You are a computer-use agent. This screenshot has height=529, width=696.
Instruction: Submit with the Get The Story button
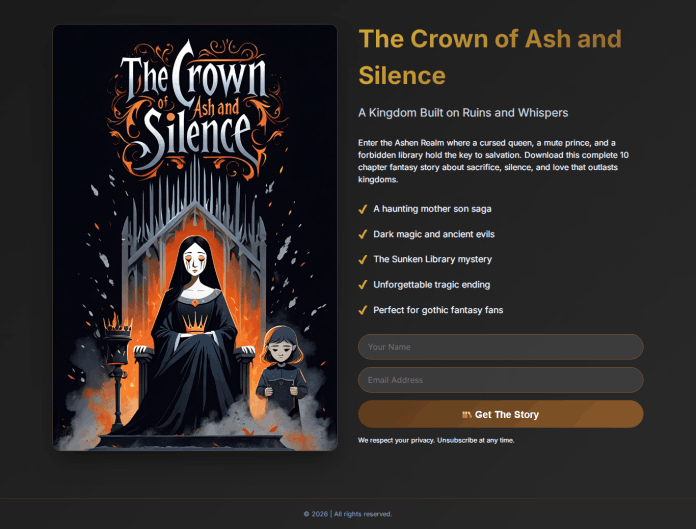501,414
